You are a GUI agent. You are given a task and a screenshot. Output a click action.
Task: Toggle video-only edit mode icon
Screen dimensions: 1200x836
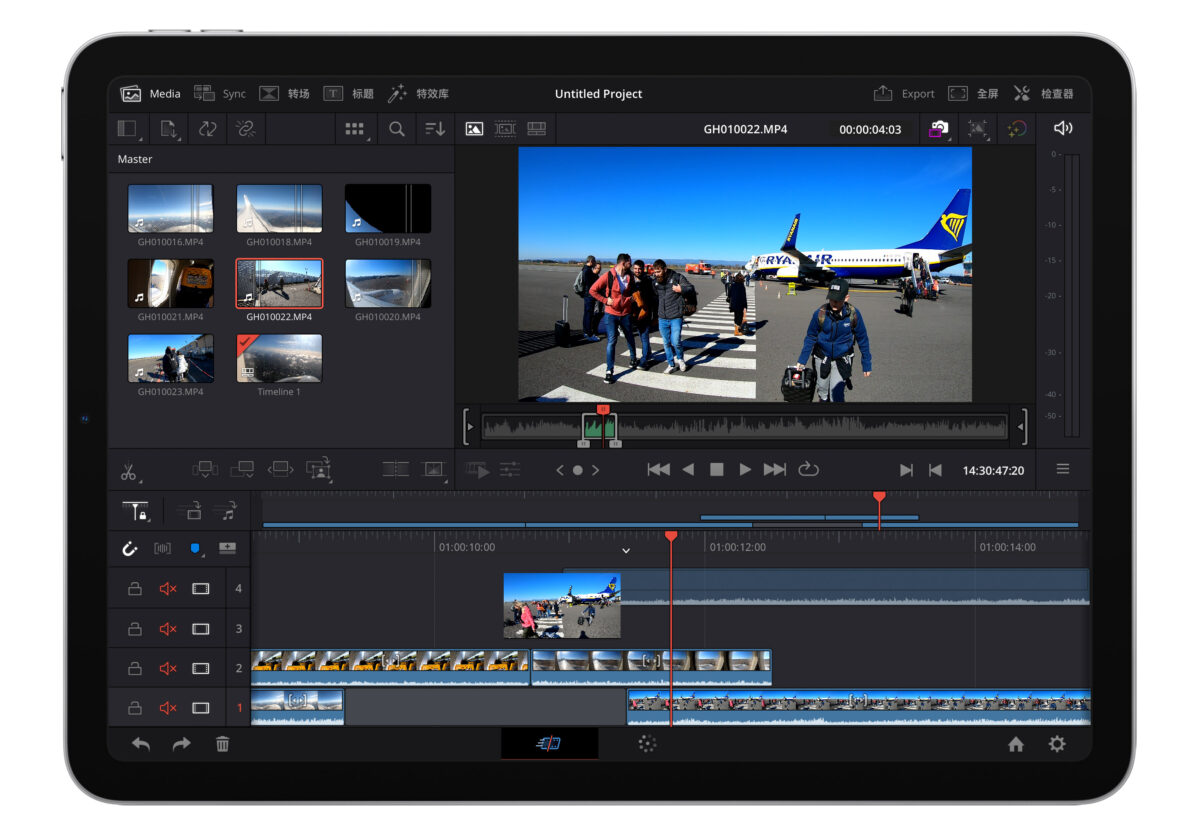coord(190,511)
